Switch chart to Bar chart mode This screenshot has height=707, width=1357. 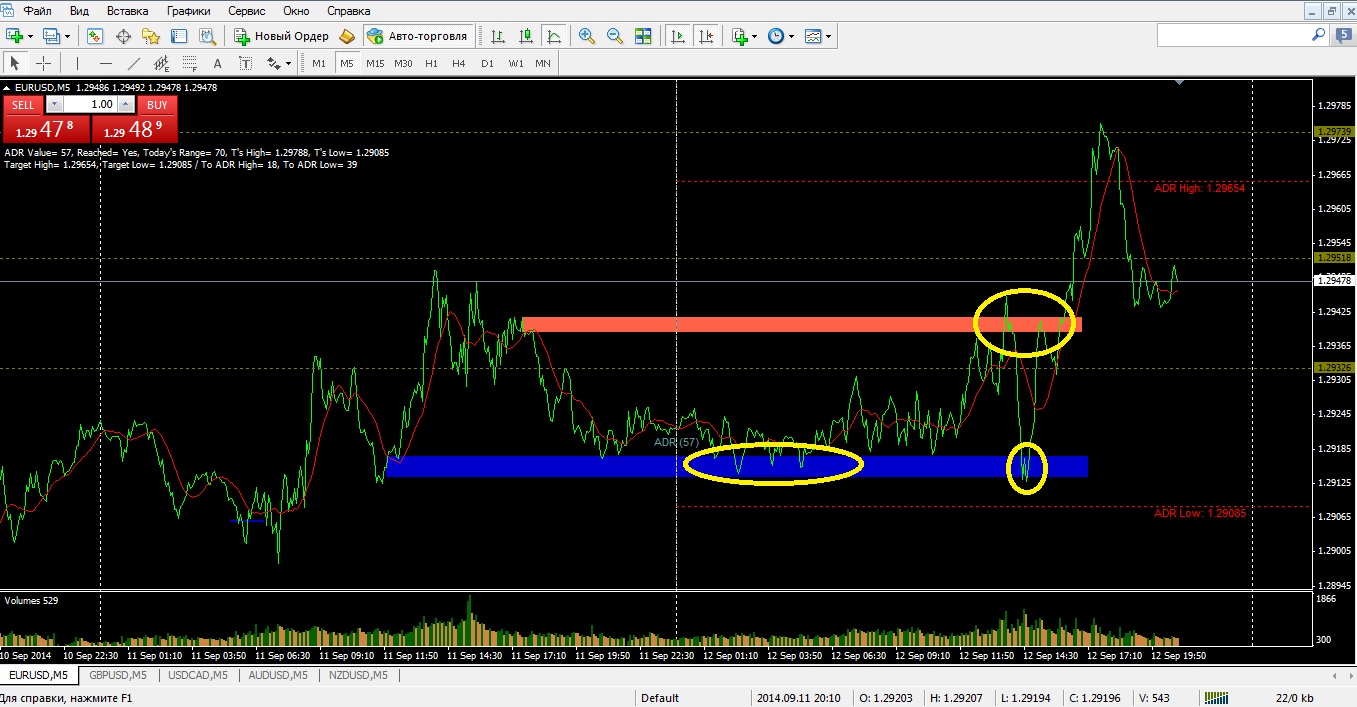point(497,36)
